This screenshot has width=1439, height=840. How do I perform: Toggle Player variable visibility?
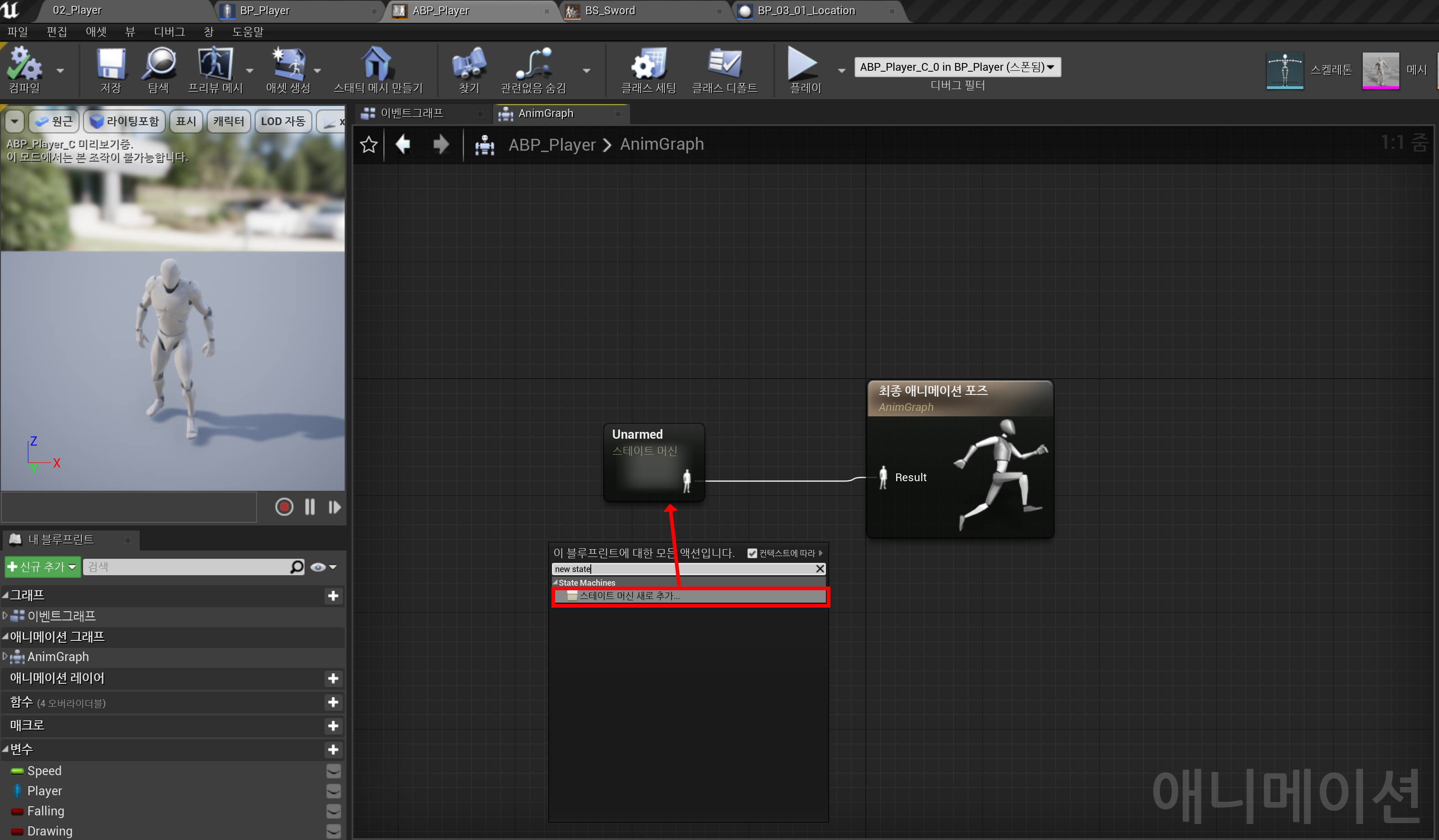pyautogui.click(x=333, y=791)
